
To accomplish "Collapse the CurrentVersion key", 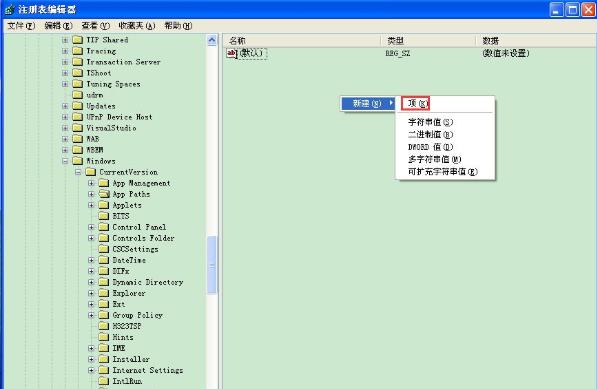I will click(78, 172).
